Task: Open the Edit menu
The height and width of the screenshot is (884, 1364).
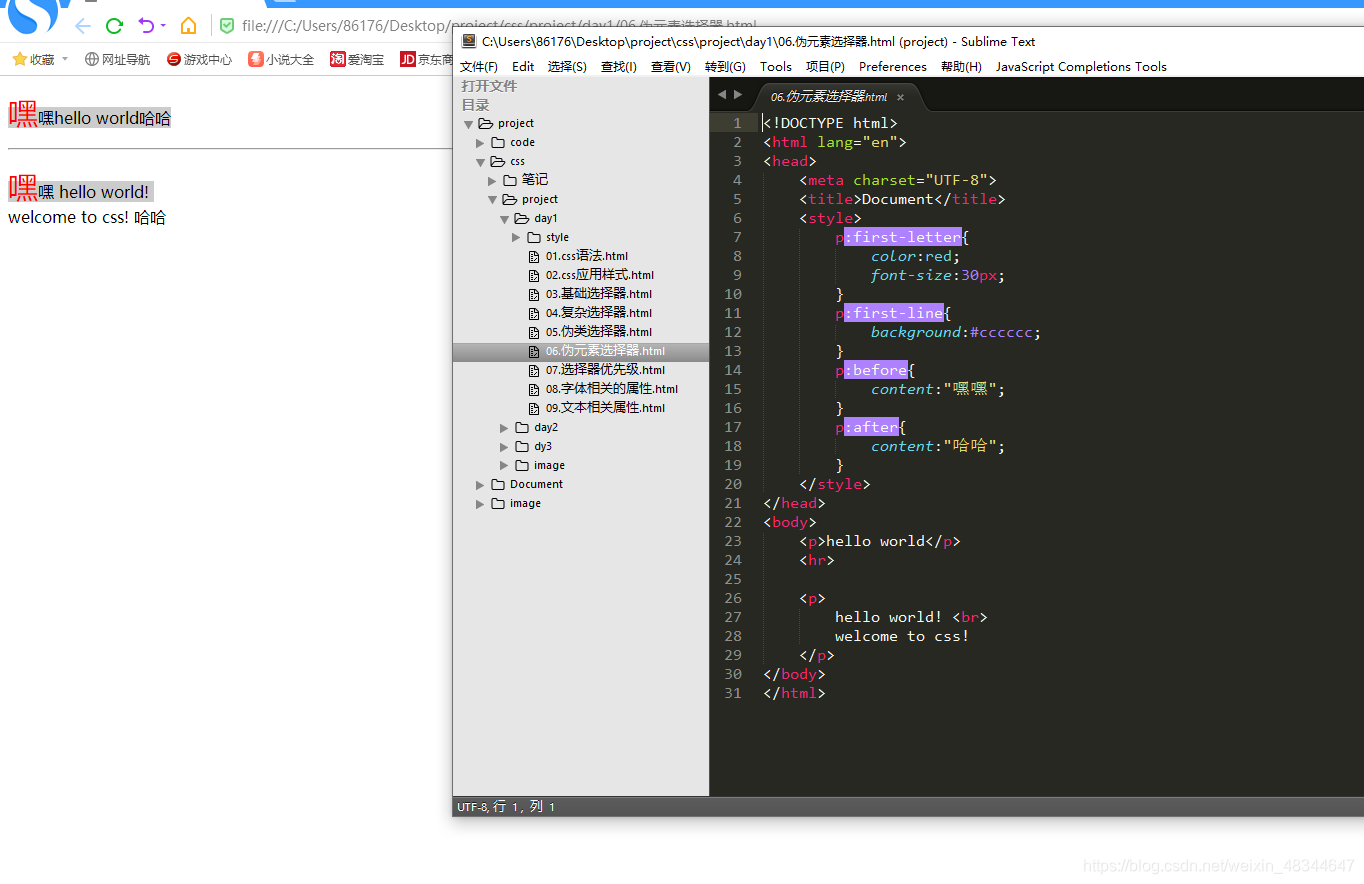Action: coord(523,66)
